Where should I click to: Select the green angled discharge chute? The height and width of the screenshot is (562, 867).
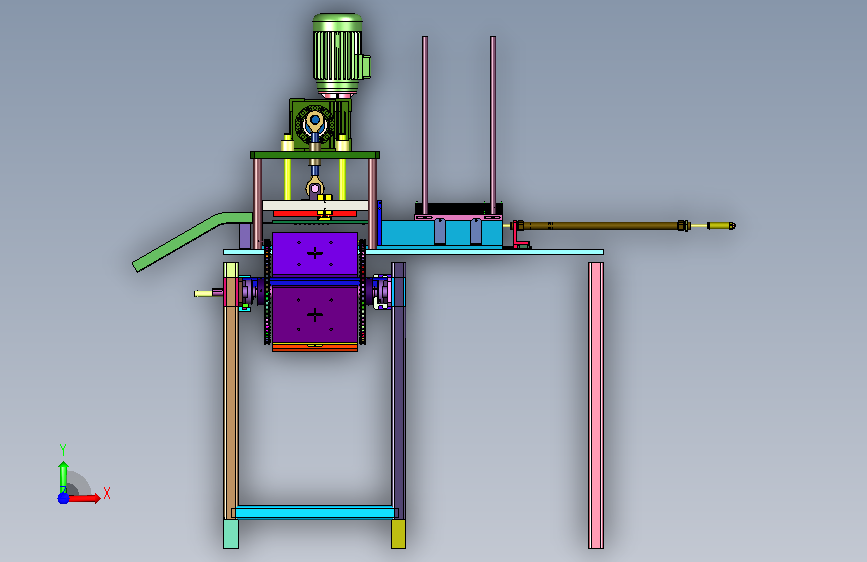191,241
